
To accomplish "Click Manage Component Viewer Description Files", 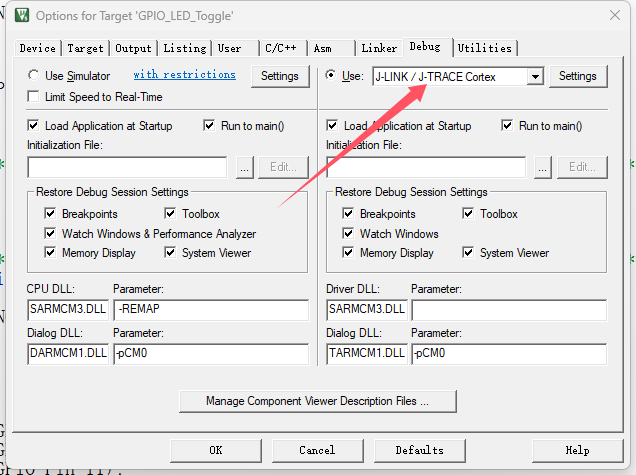I will [x=317, y=401].
